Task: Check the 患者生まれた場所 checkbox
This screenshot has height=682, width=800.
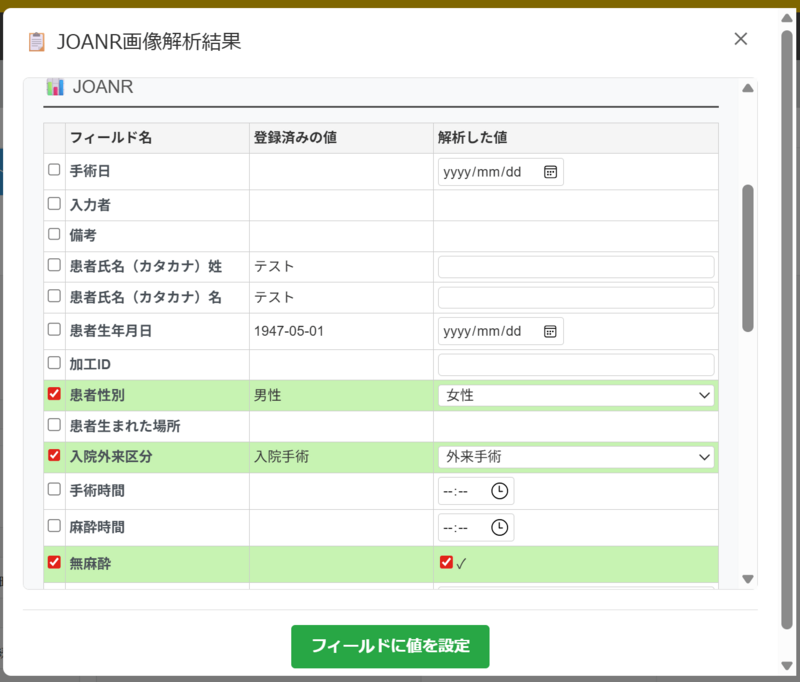Action: coord(54,424)
